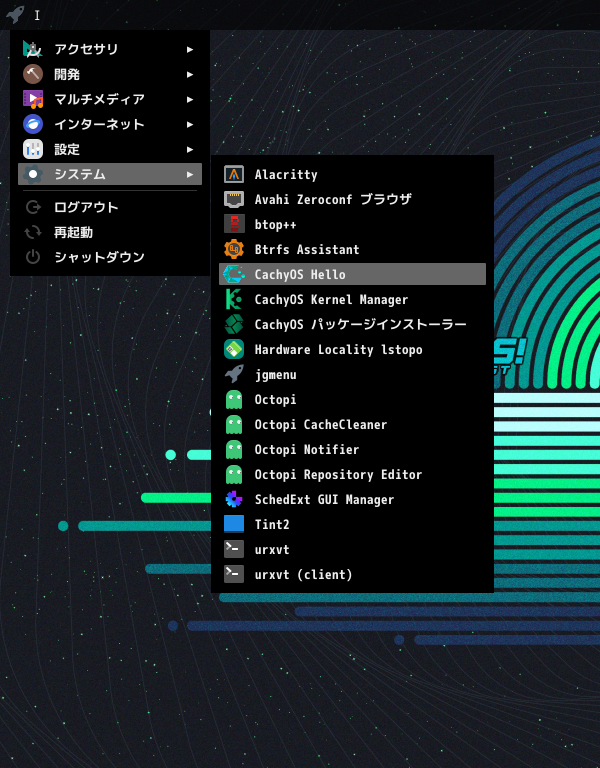Image resolution: width=600 pixels, height=768 pixels.
Task: Click the Hardware Locality lstopo icon
Action: click(234, 349)
